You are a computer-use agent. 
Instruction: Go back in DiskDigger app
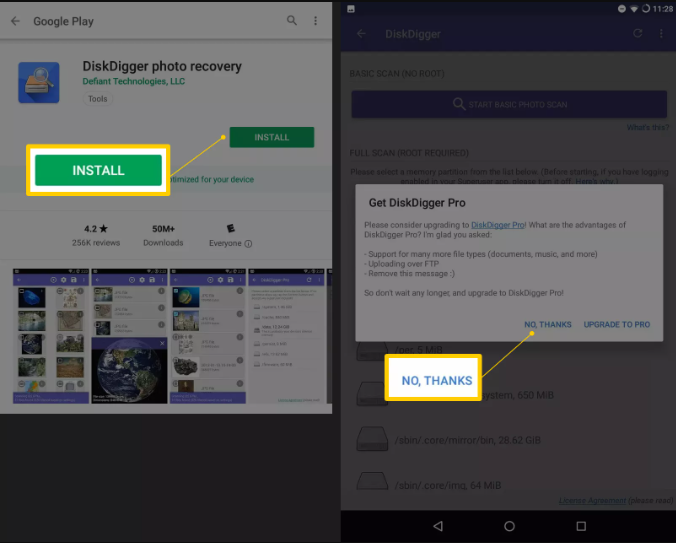[361, 34]
